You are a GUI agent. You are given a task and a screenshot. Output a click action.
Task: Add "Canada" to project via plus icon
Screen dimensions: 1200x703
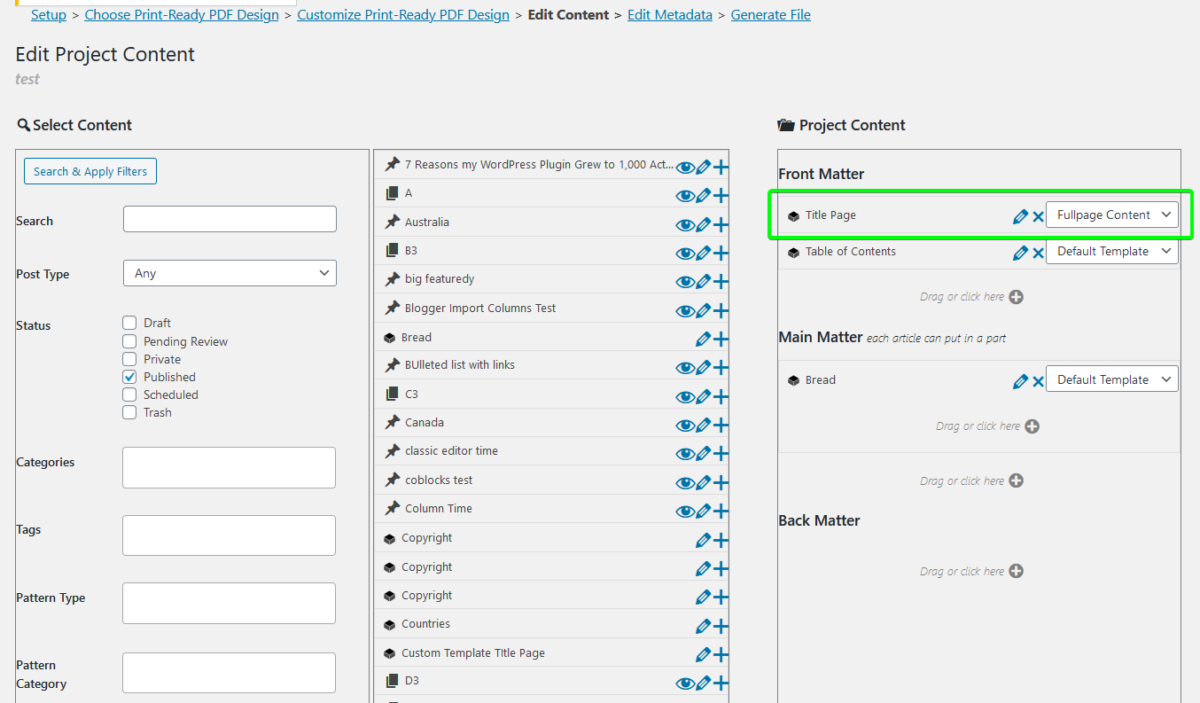click(721, 424)
